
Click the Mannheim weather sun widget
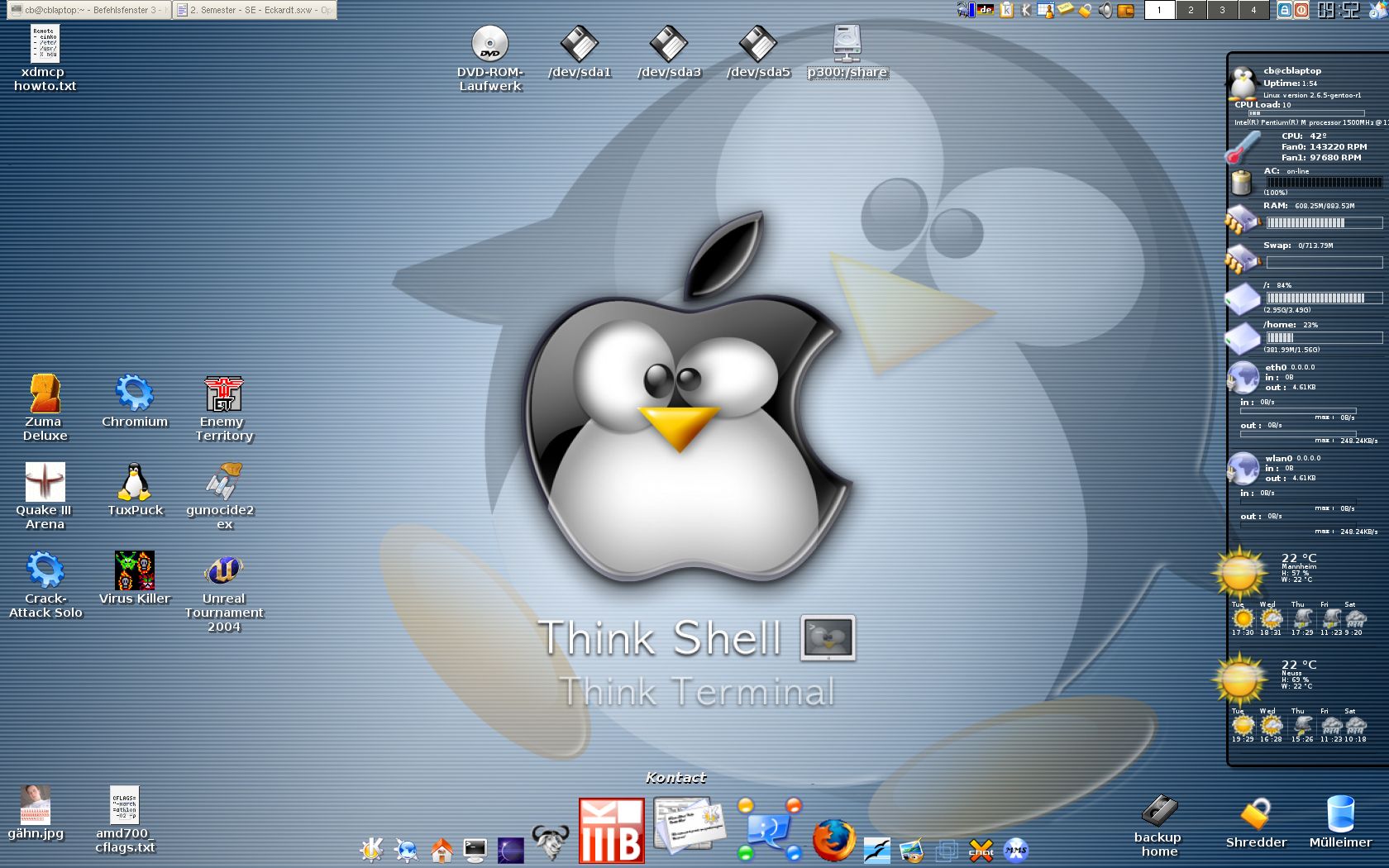click(x=1239, y=572)
